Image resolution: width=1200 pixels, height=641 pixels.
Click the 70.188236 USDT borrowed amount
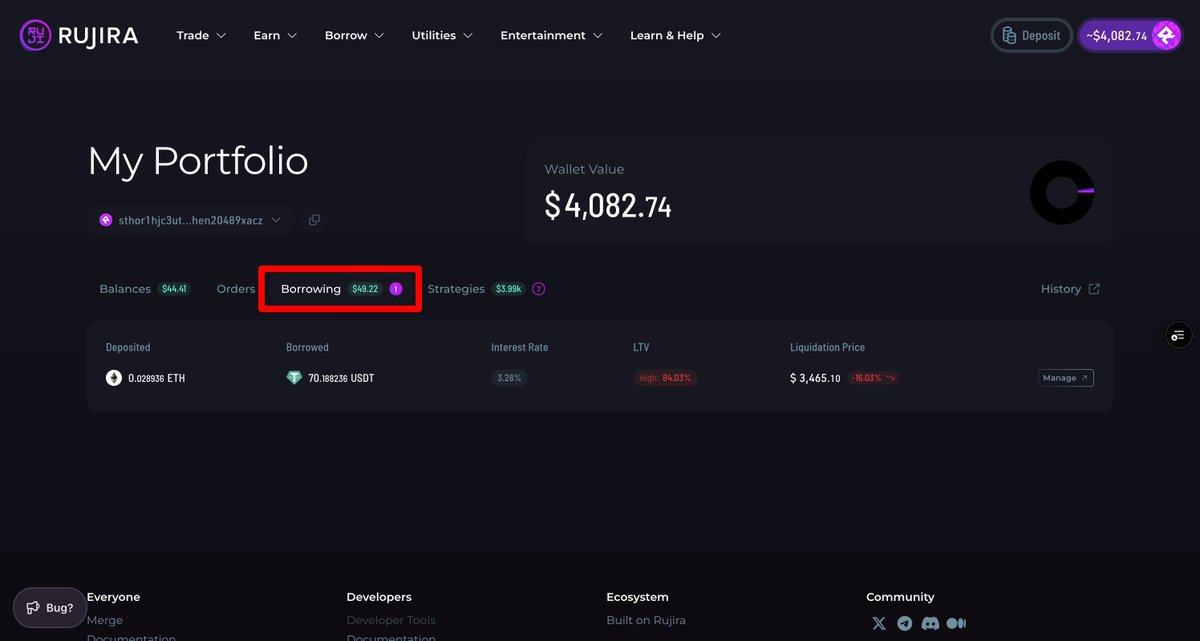341,378
